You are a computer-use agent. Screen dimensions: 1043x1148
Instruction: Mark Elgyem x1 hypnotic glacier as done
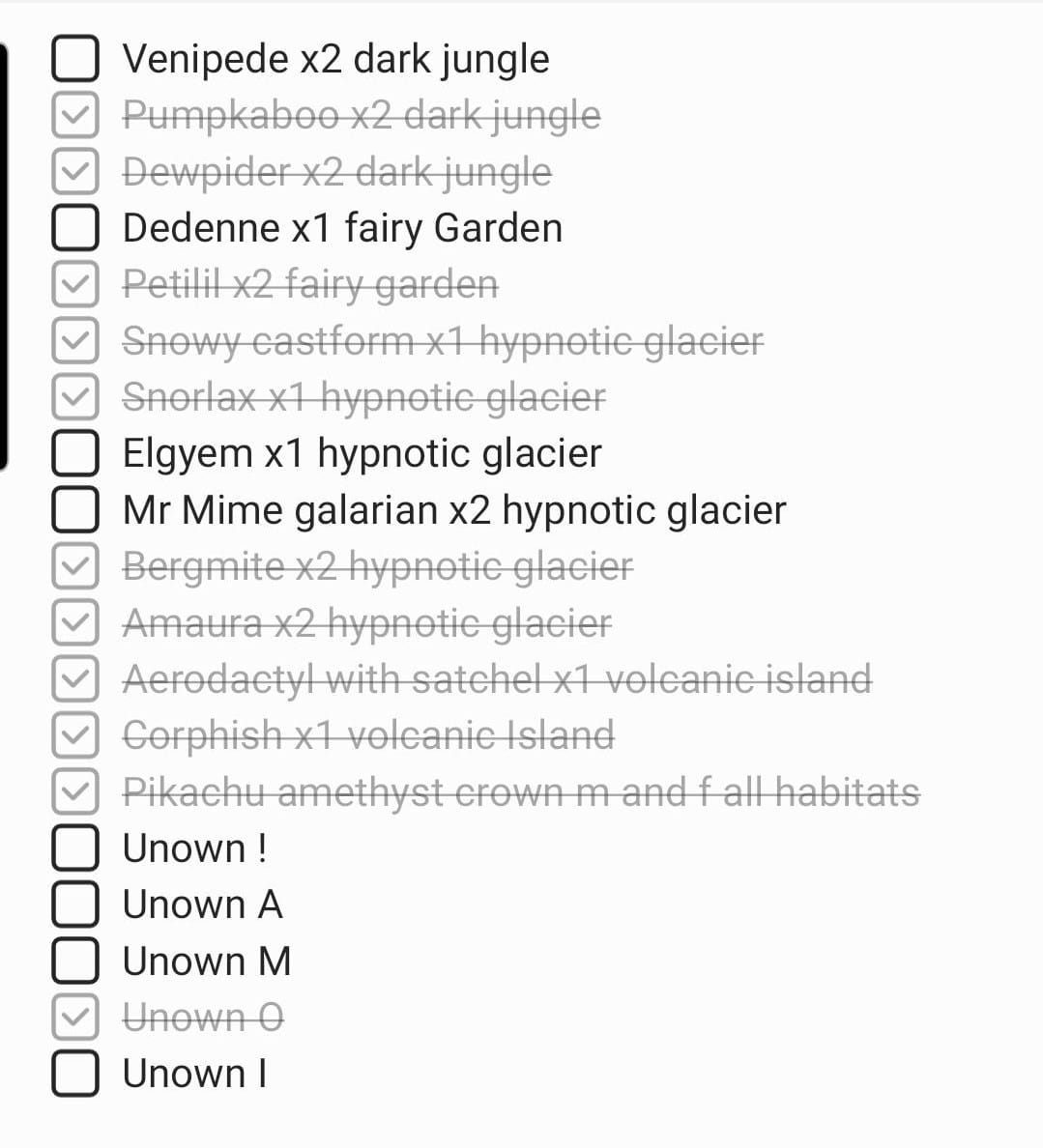(74, 452)
